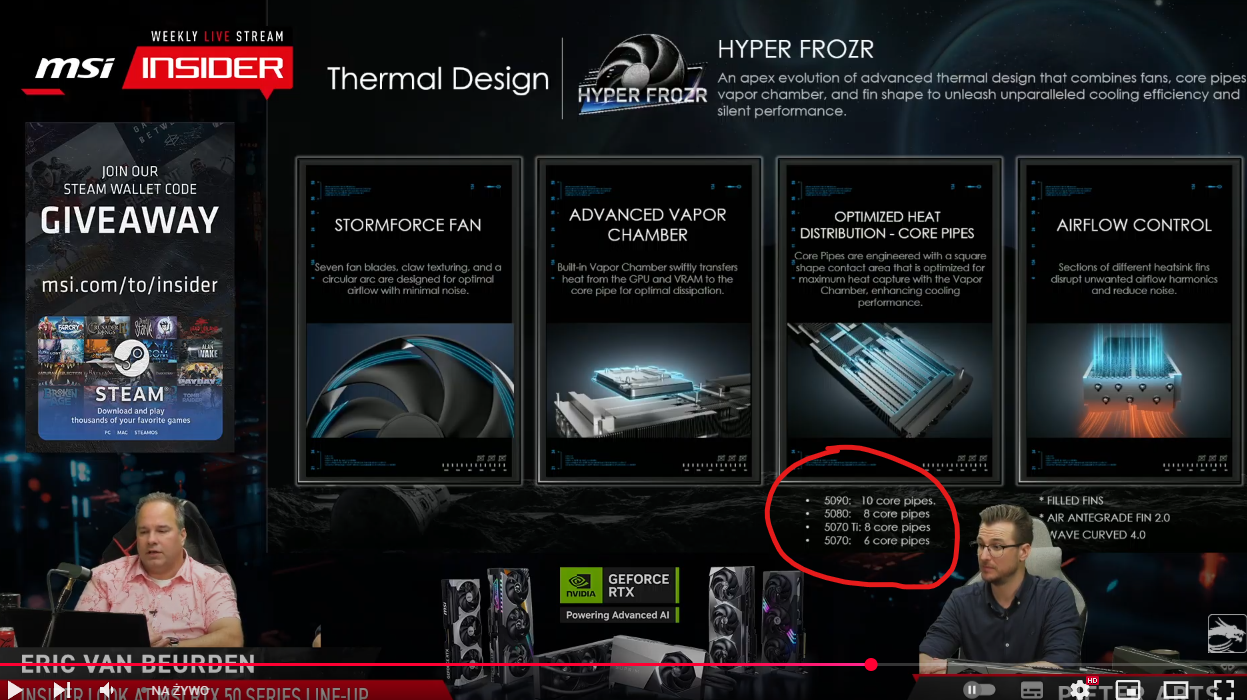The width and height of the screenshot is (1247, 700).
Task: Click the '5070: 6 core pipes' line
Action: (876, 540)
